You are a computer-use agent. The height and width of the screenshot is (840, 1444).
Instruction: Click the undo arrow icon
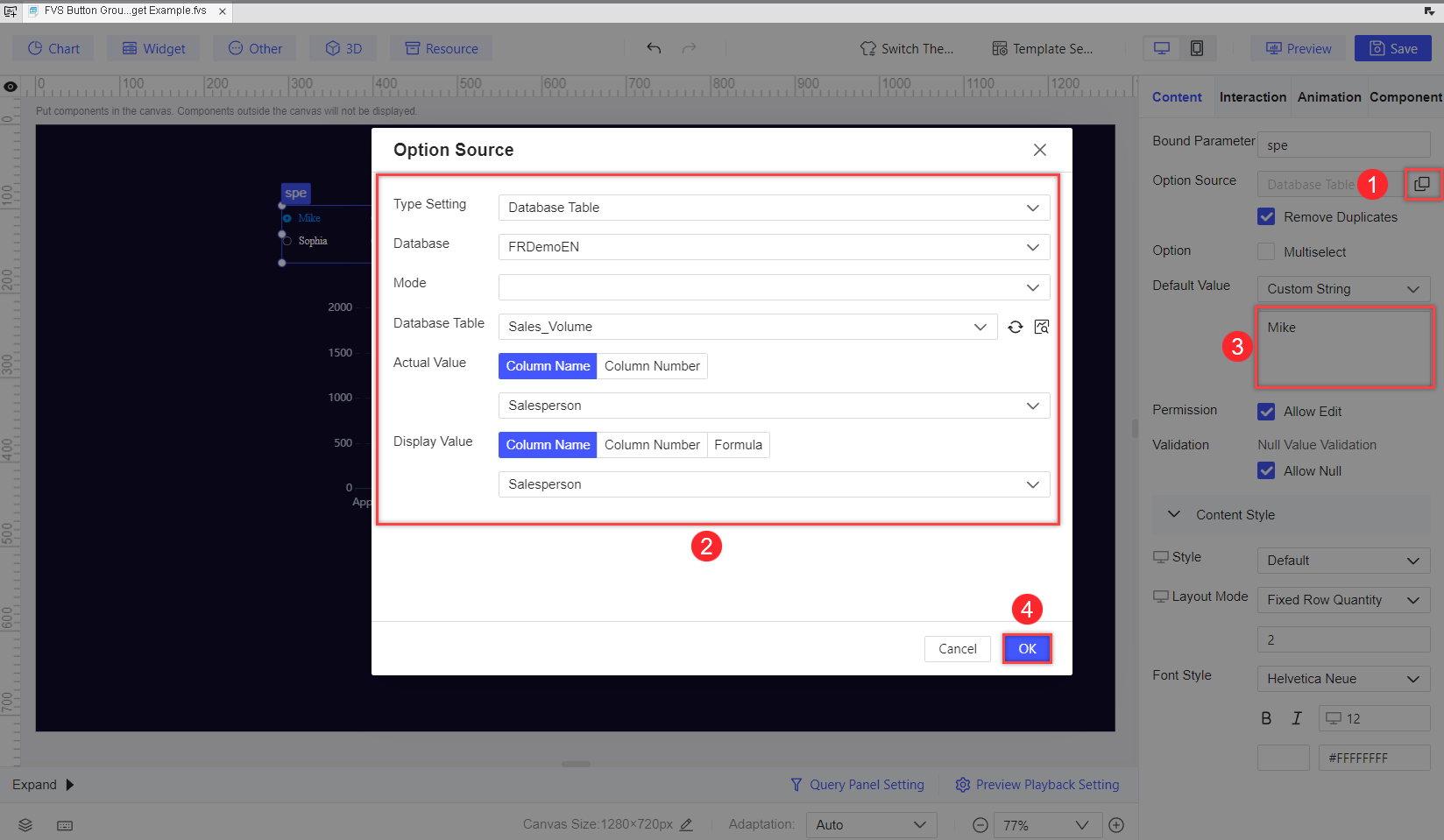click(x=654, y=48)
